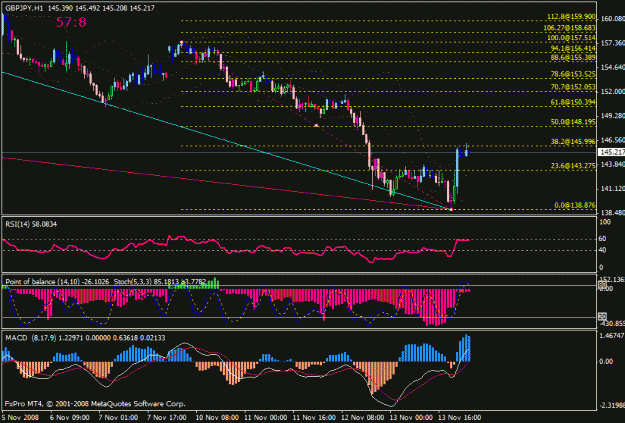Select the 88.6@155.389 Fibonacci level label
The height and width of the screenshot is (423, 625).
point(573,58)
